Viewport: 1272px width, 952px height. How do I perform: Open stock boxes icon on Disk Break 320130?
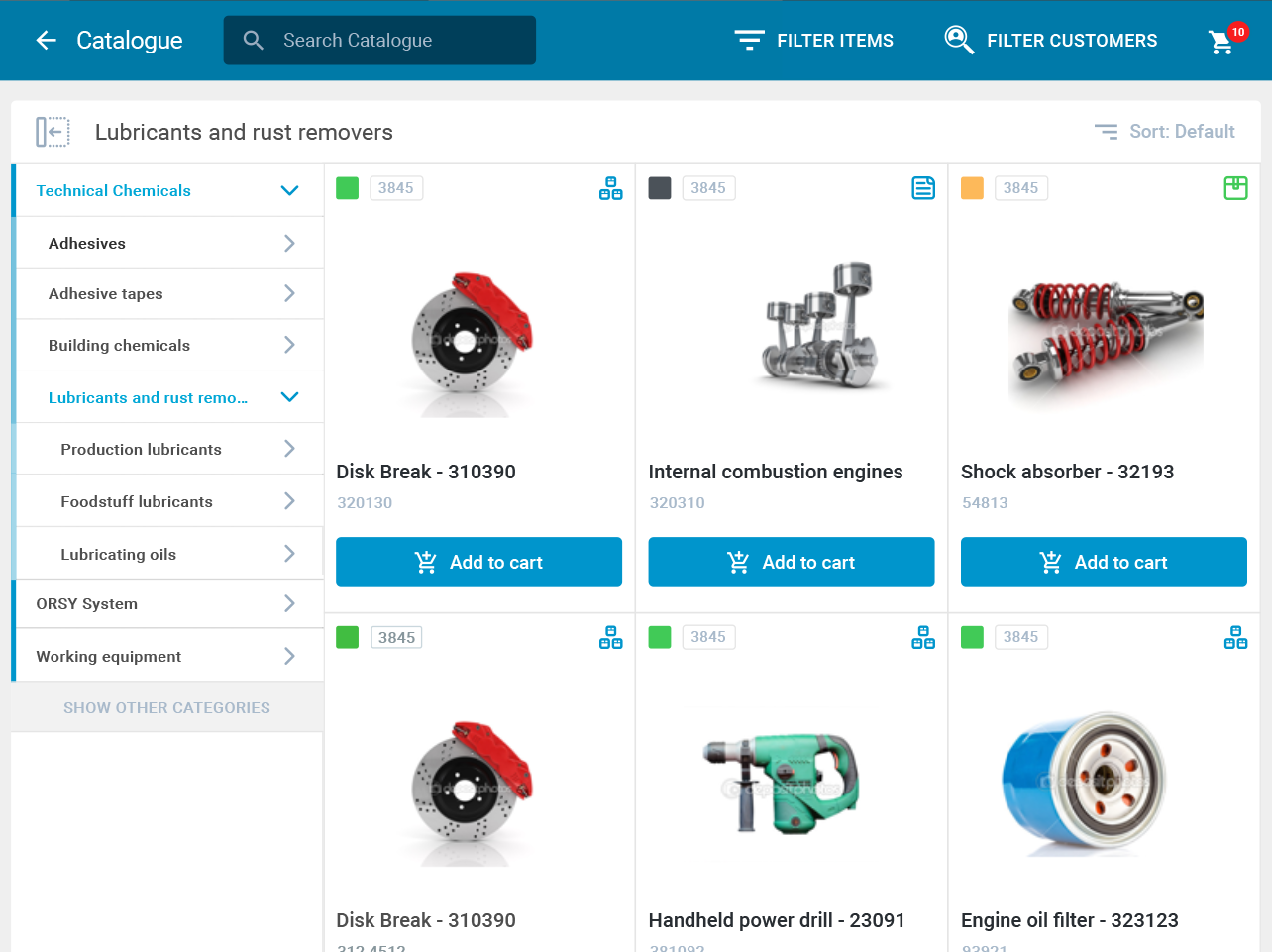click(x=611, y=188)
